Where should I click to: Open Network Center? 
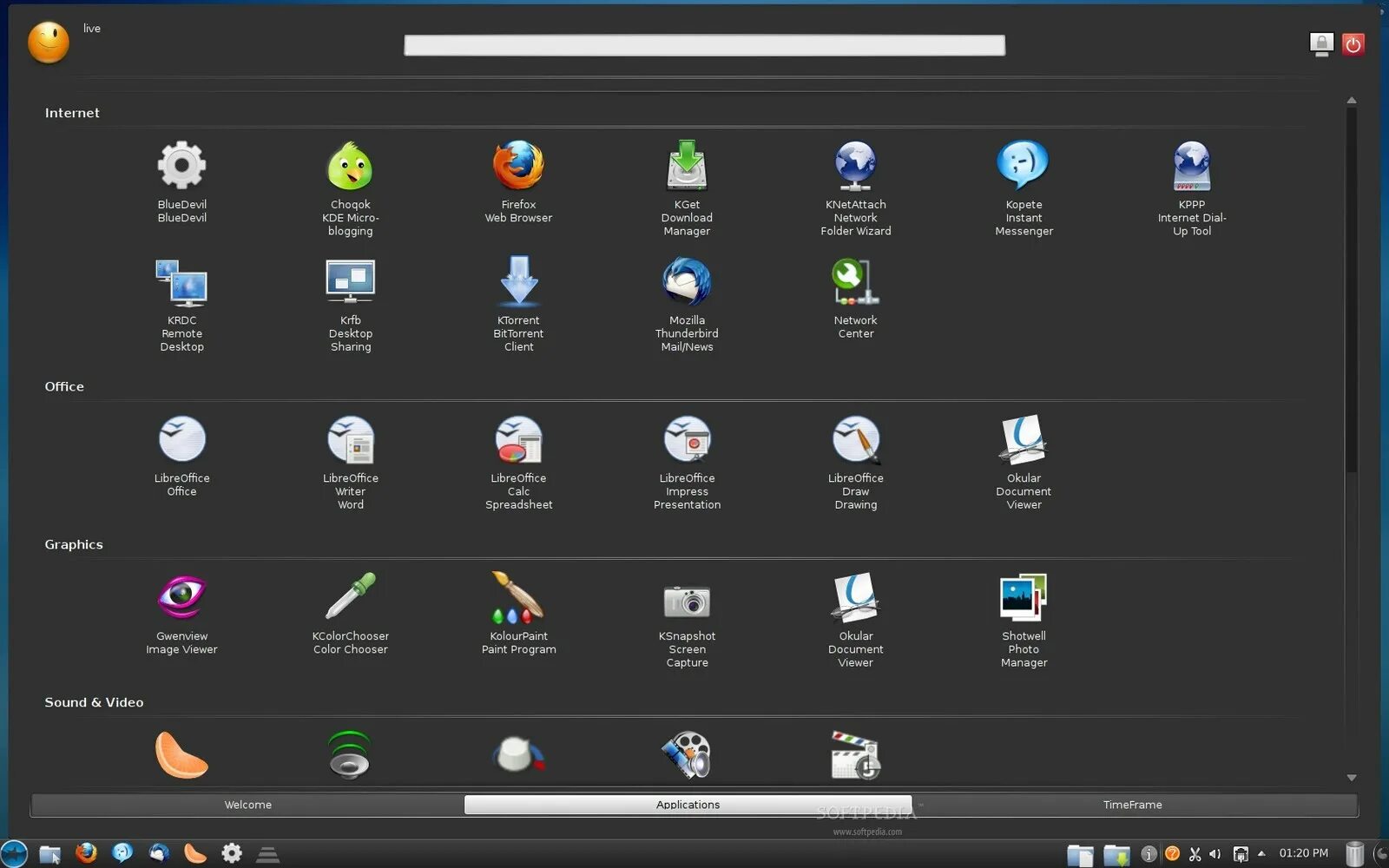[x=855, y=298]
